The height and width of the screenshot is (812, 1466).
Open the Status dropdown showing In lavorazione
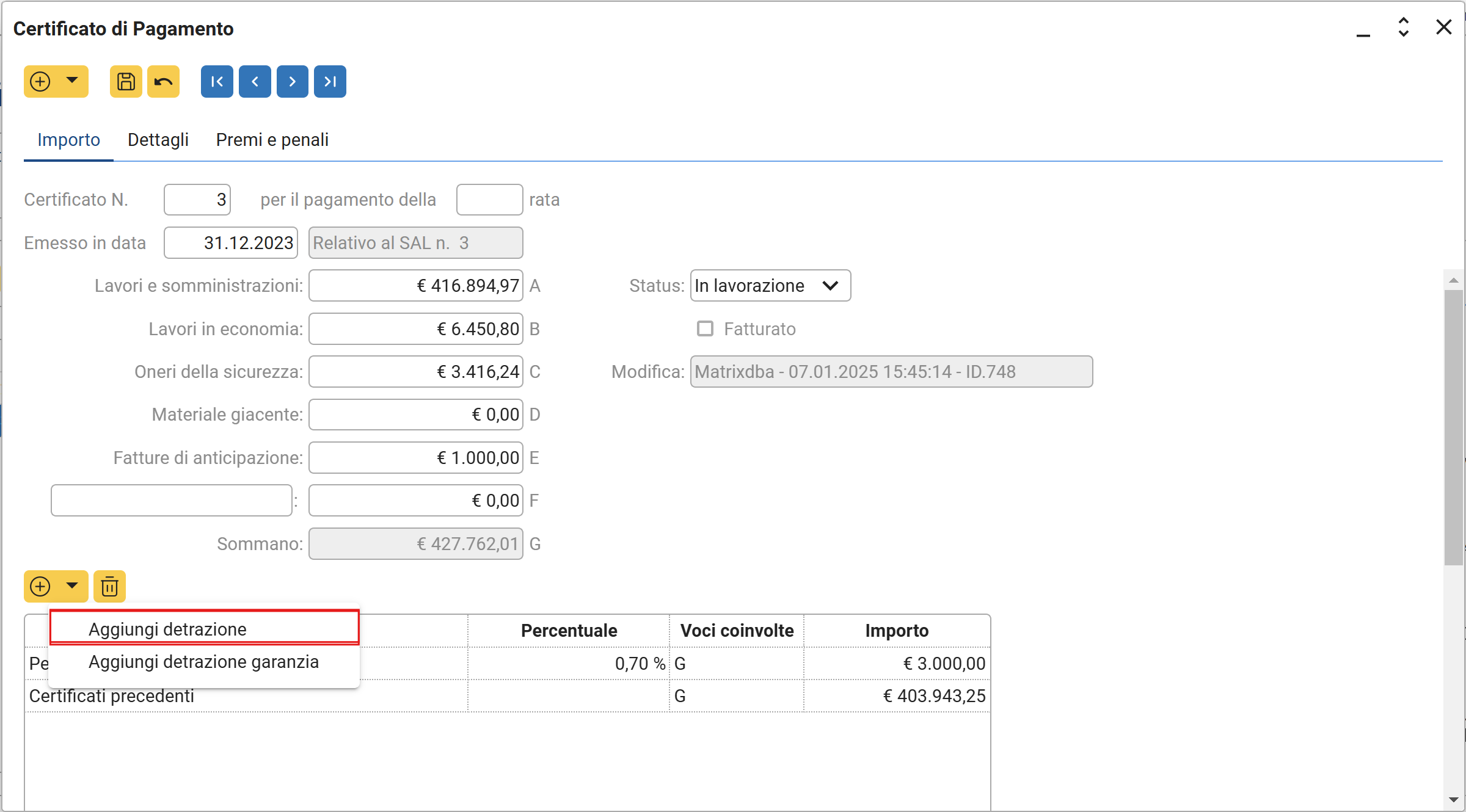(x=770, y=286)
